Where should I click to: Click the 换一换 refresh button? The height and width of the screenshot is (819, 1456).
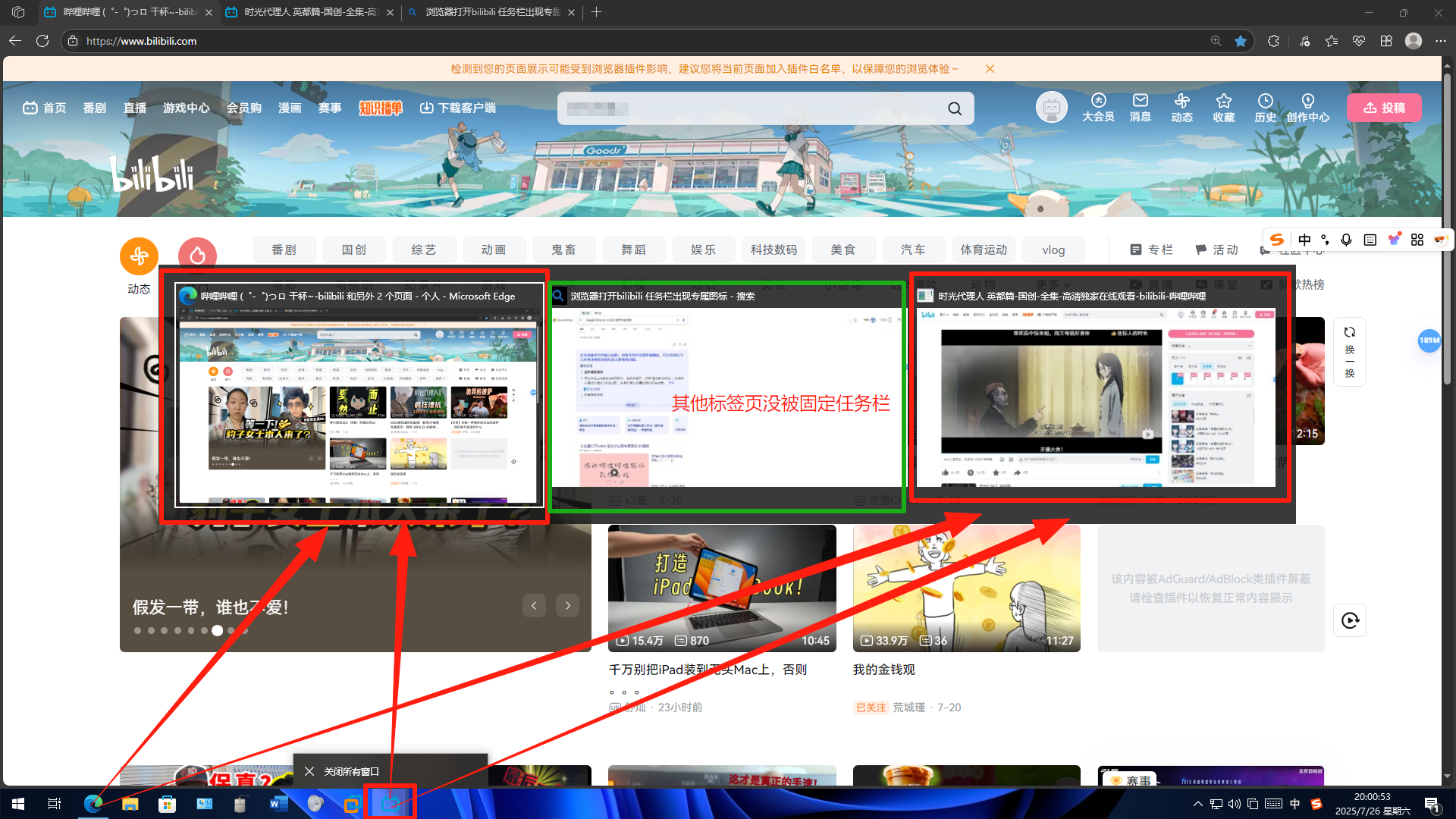pyautogui.click(x=1350, y=351)
